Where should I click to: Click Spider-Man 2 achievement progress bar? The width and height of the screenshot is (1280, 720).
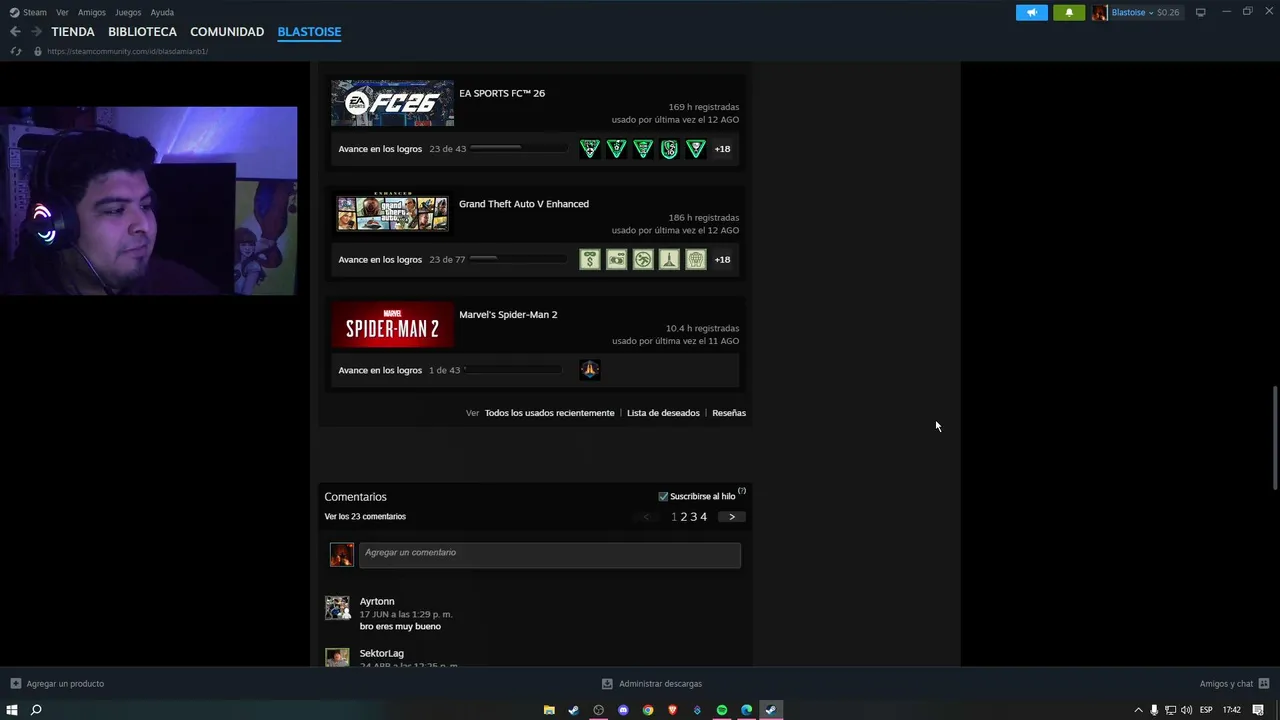[x=512, y=370]
